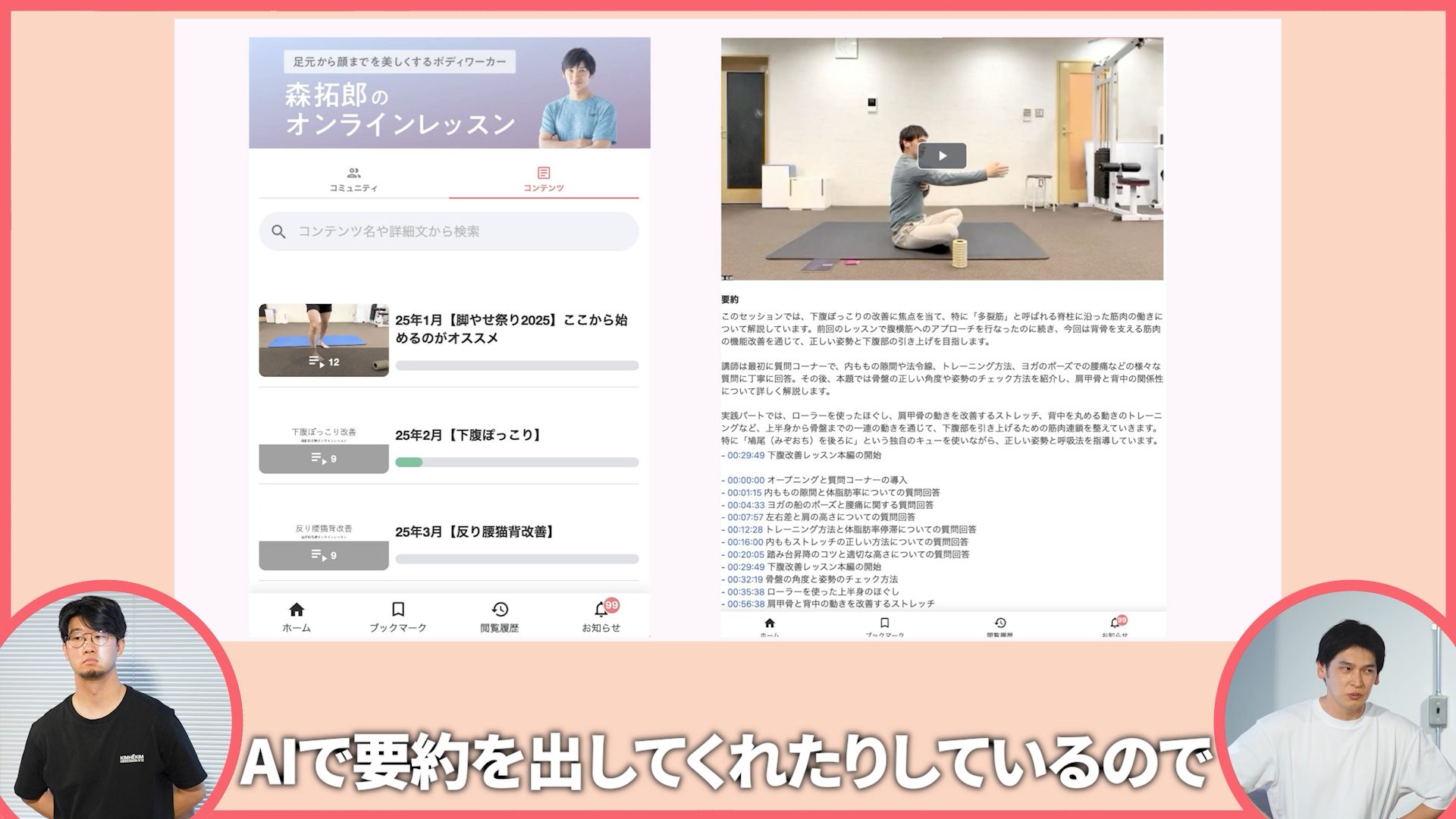Click bookmark icon in right panel nav
The image size is (1456, 819).
click(884, 623)
